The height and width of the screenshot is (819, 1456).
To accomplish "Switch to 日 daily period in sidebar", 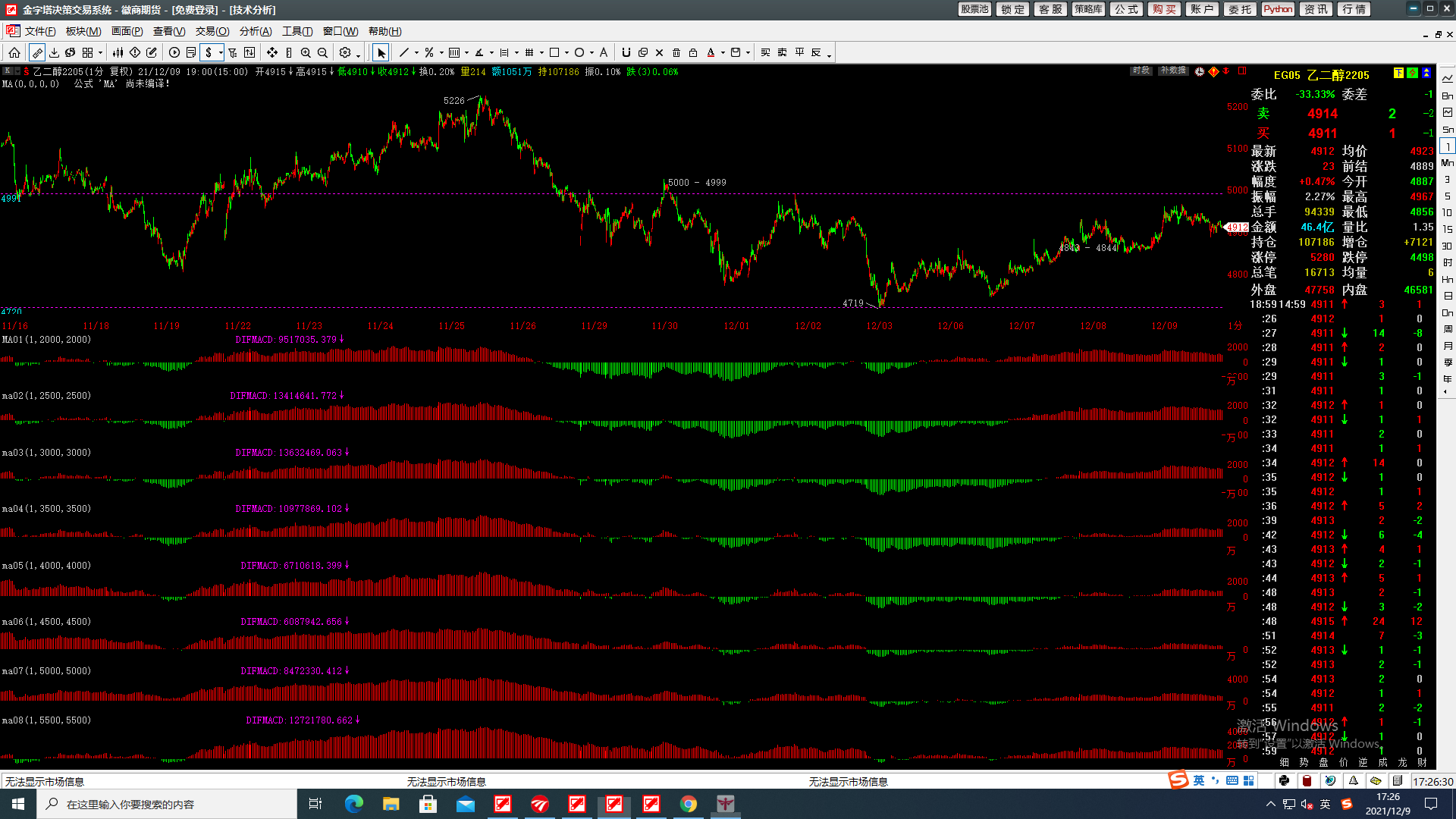I will pyautogui.click(x=1448, y=296).
